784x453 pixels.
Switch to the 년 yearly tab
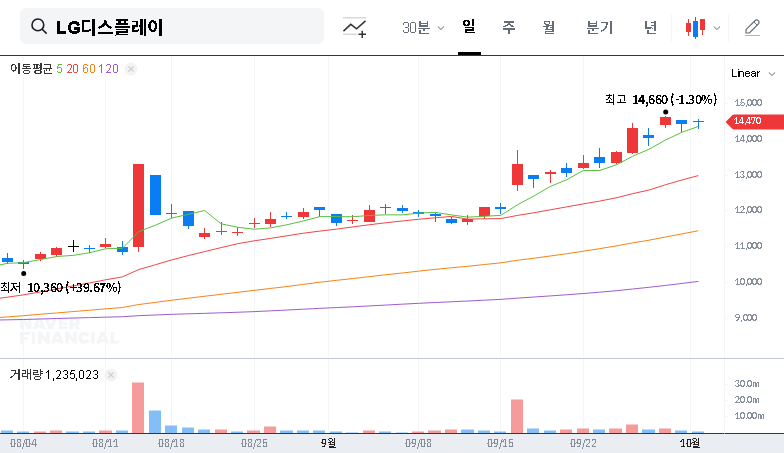pyautogui.click(x=650, y=27)
